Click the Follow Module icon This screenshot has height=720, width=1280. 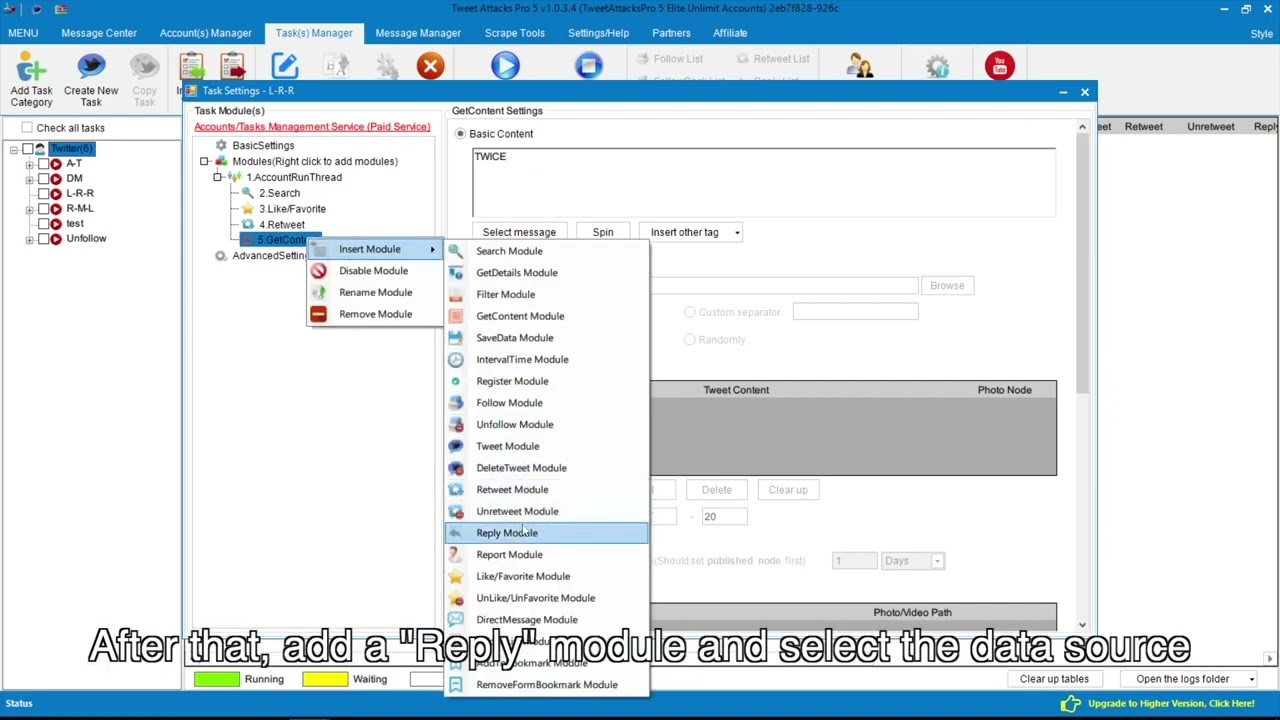coord(456,403)
